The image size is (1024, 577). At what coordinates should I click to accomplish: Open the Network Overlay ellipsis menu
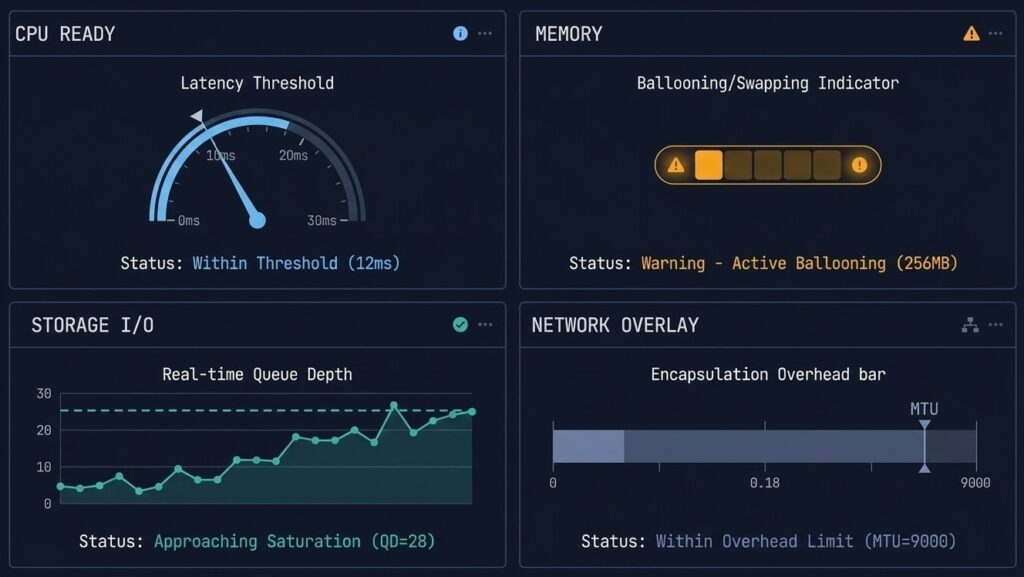(996, 323)
